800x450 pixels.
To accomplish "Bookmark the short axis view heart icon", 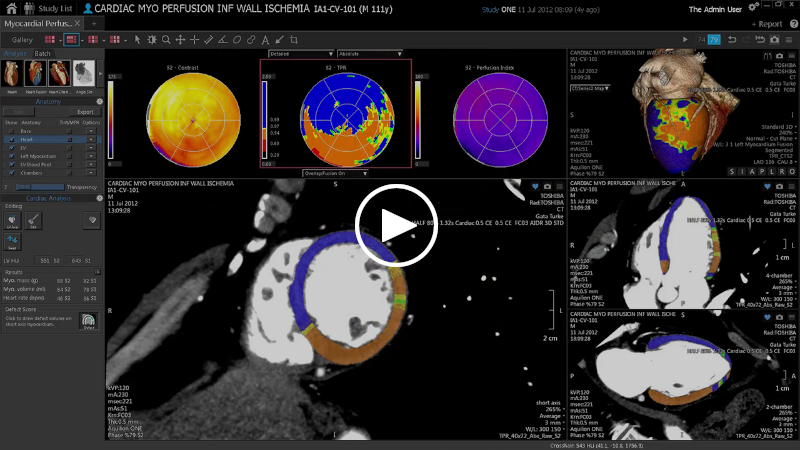I will point(535,187).
